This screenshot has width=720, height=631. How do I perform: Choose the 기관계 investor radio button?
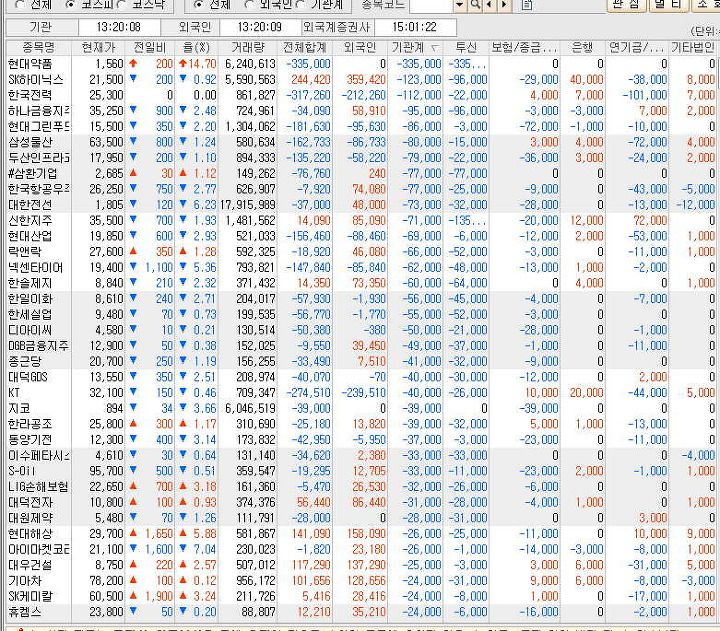pyautogui.click(x=300, y=5)
